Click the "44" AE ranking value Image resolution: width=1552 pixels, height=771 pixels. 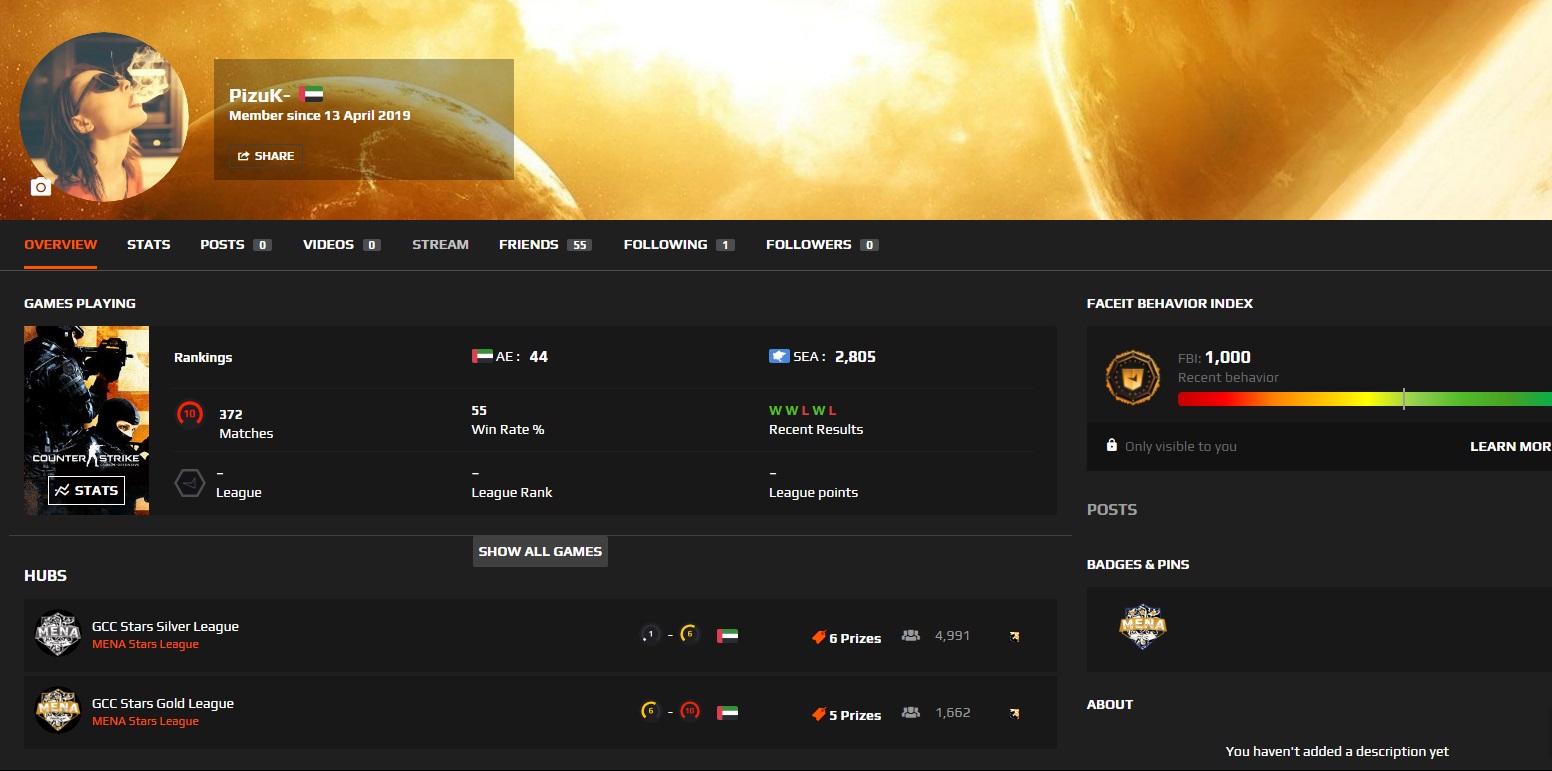538,356
